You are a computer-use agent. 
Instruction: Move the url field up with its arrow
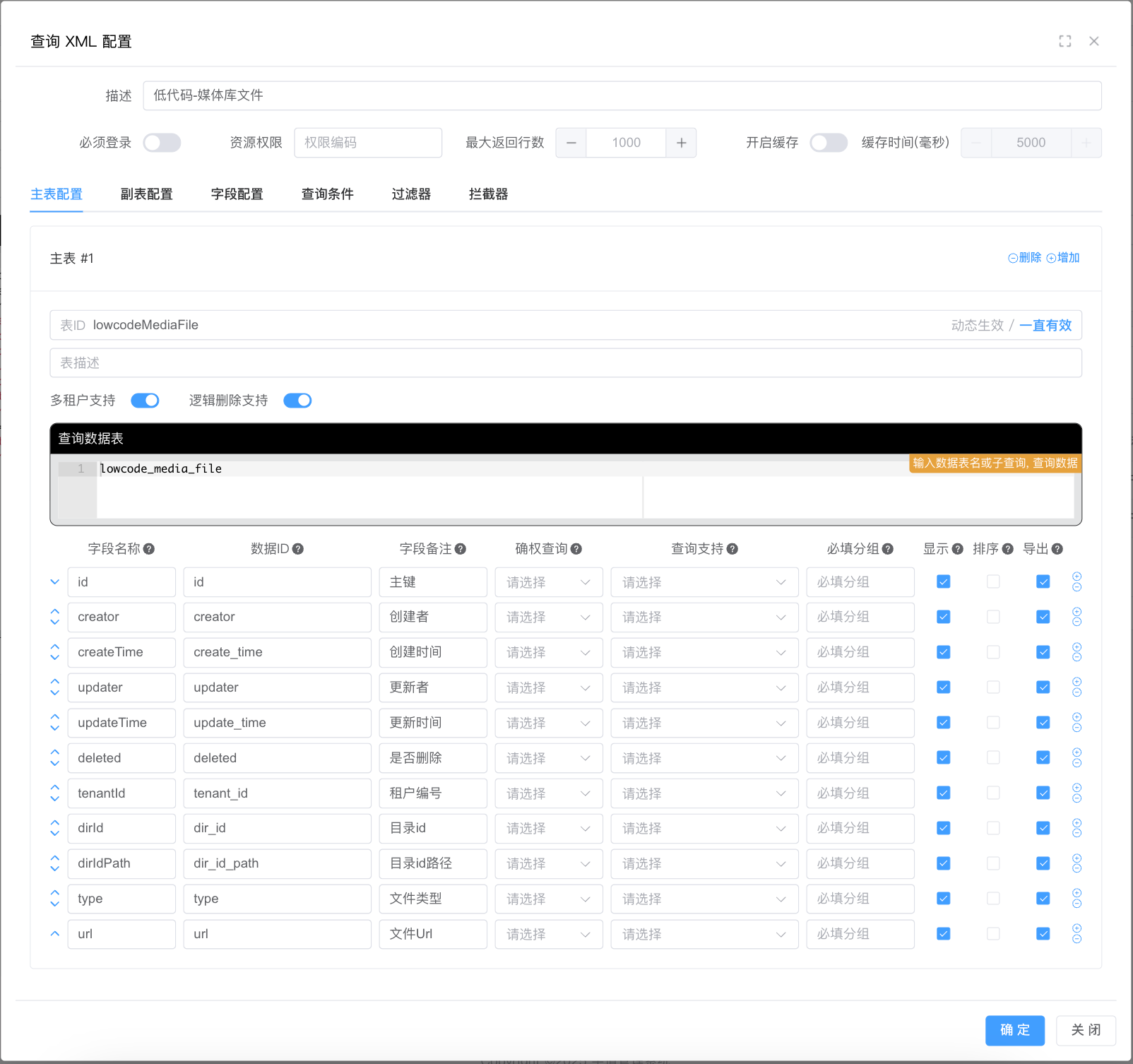(x=55, y=933)
